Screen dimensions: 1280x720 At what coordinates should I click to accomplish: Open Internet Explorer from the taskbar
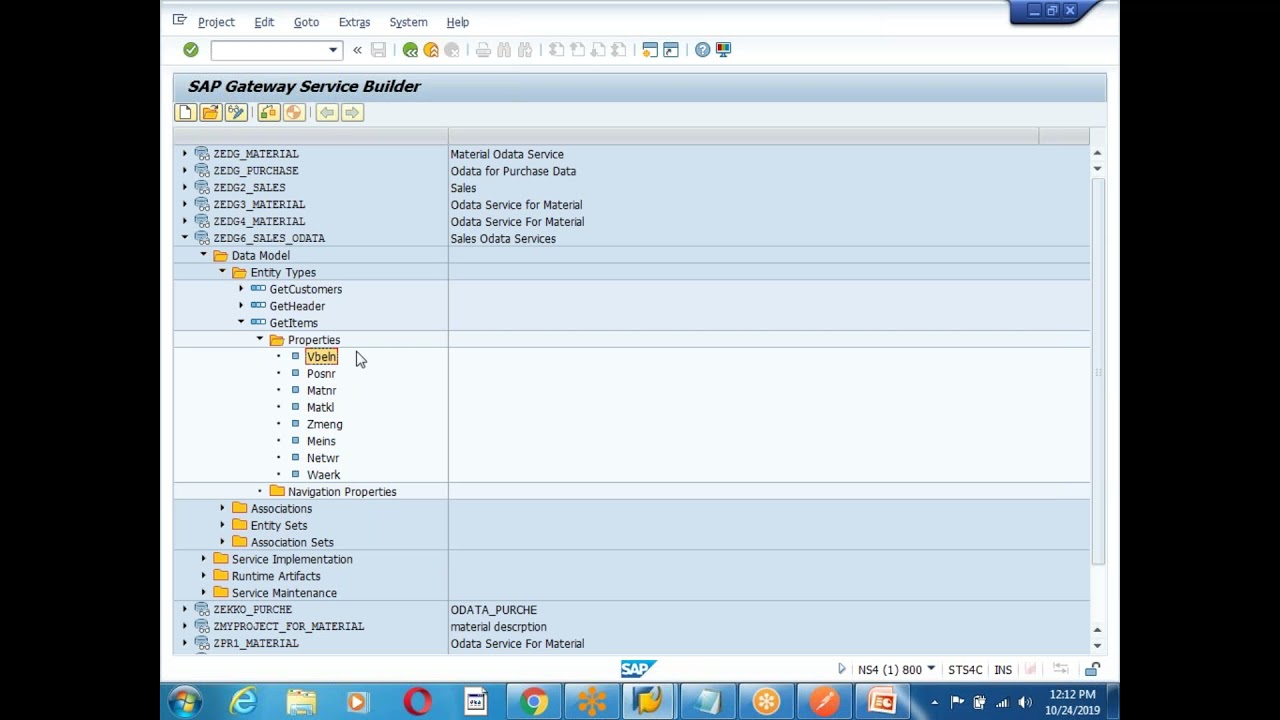coord(243,702)
